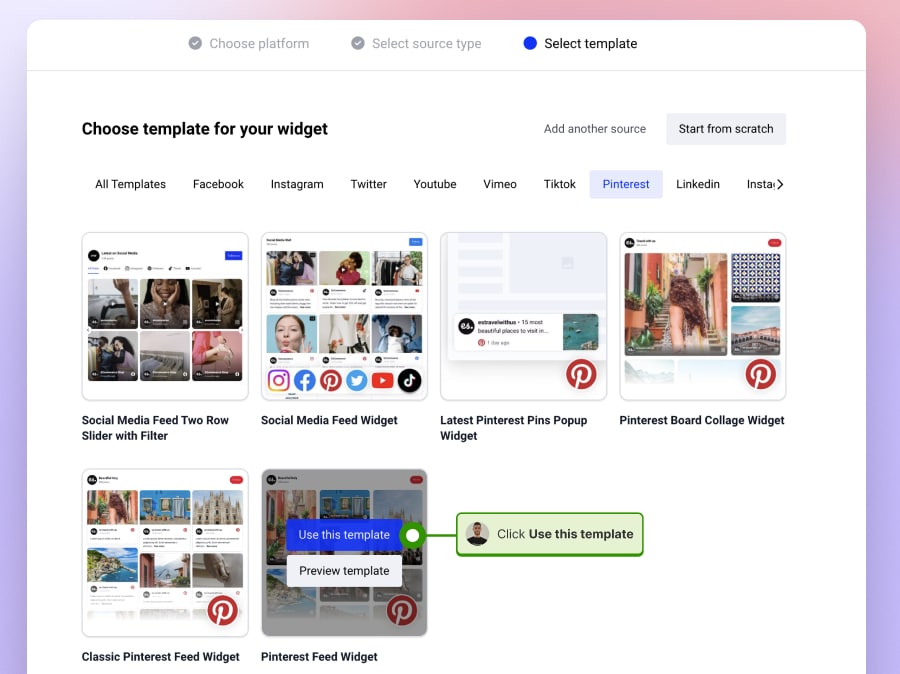
Task: Open Latest Pinterest Pins Popup Widget thumbnail
Action: [523, 316]
